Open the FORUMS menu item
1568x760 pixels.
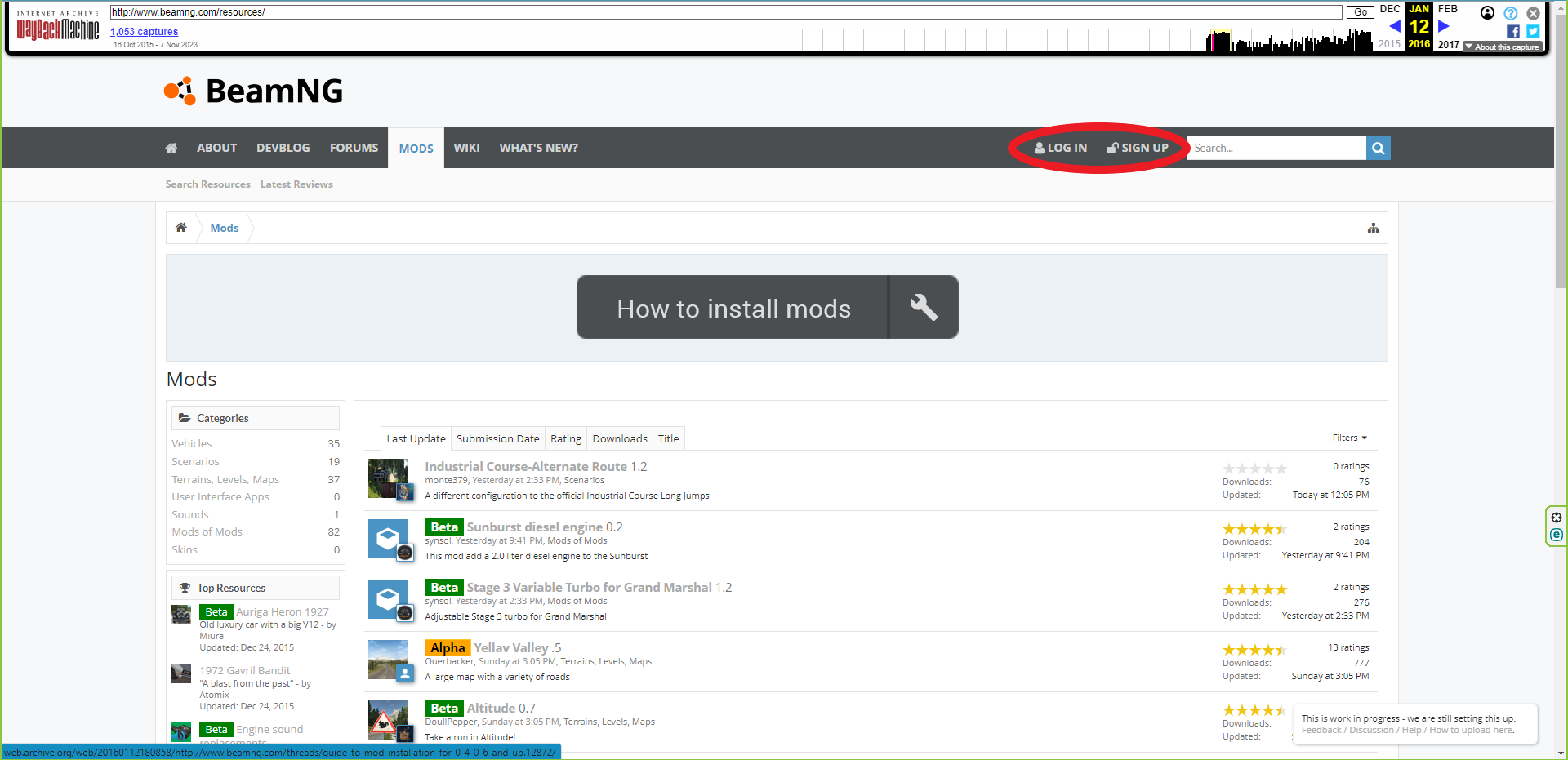click(354, 148)
